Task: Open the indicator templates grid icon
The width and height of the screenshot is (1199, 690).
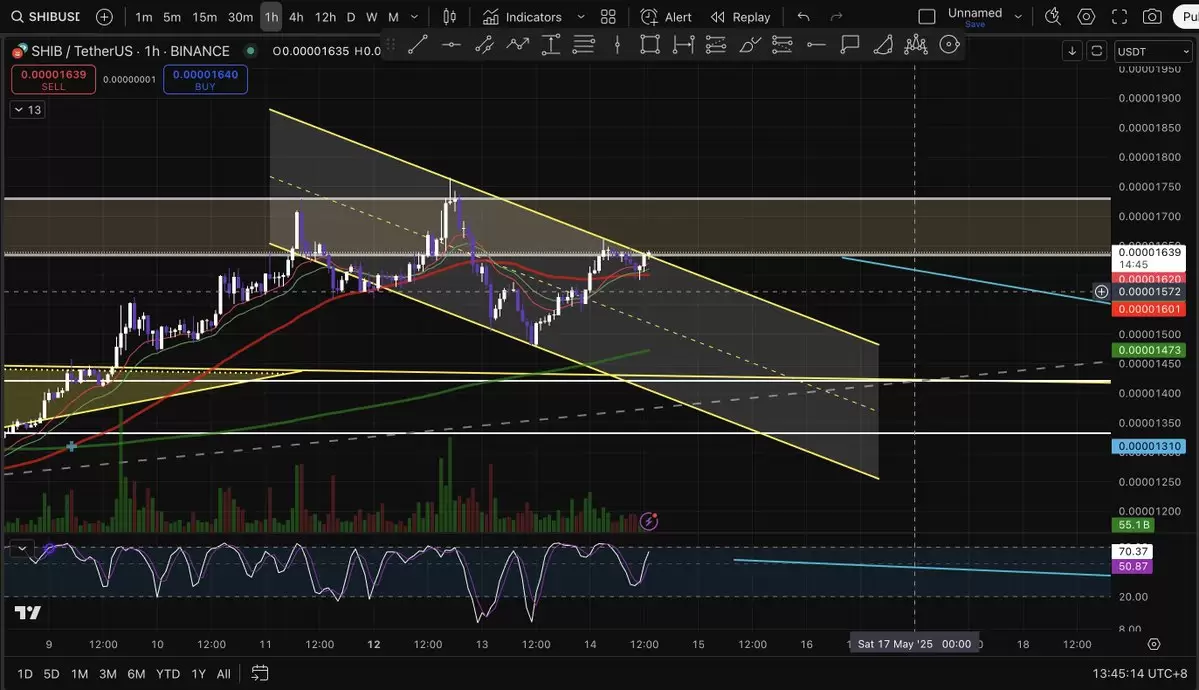Action: tap(608, 17)
